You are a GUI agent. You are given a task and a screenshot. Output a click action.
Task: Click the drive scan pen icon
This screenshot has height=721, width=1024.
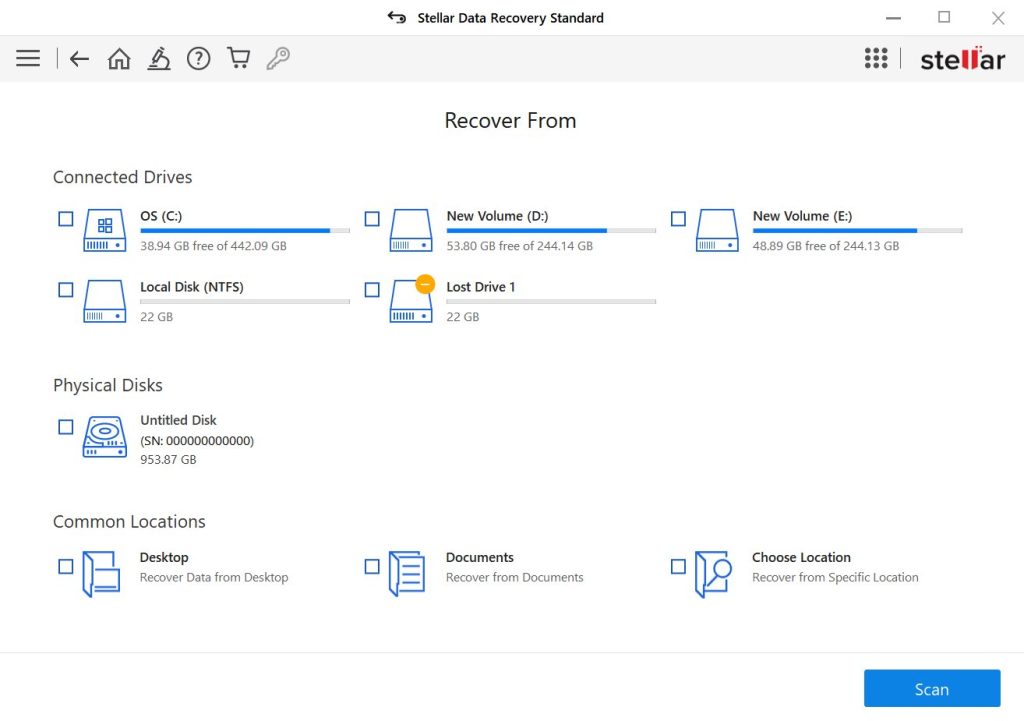point(159,58)
